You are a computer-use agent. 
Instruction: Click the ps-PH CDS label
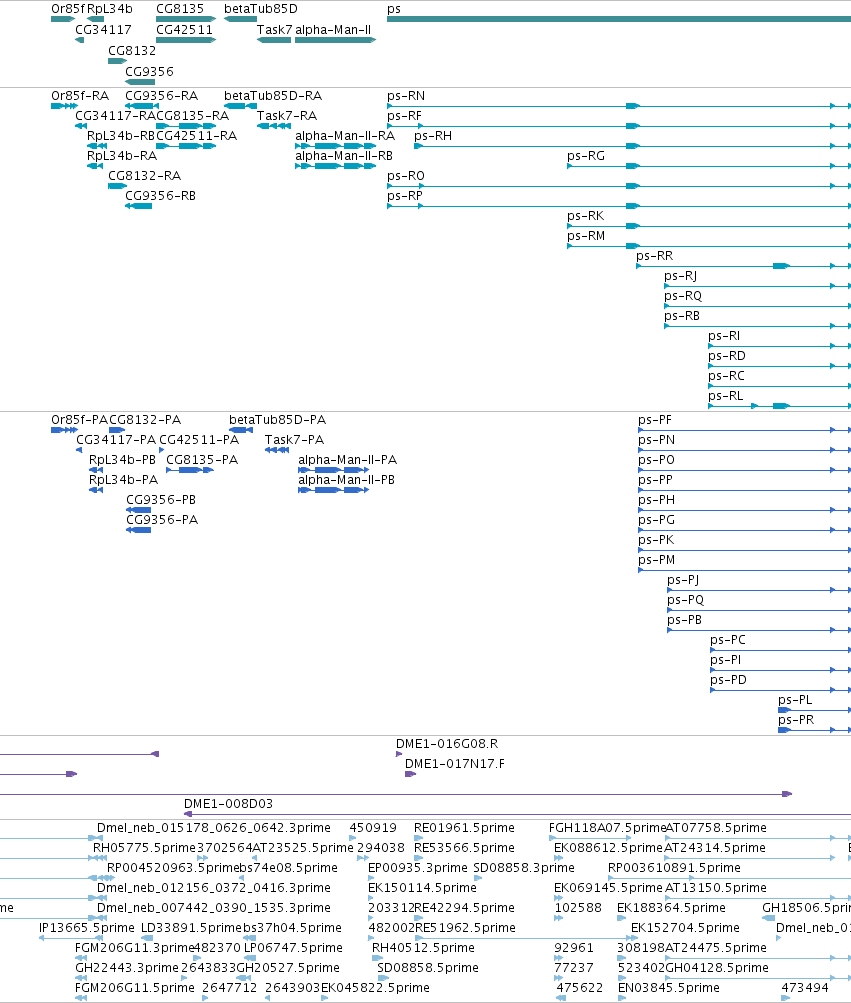point(656,500)
